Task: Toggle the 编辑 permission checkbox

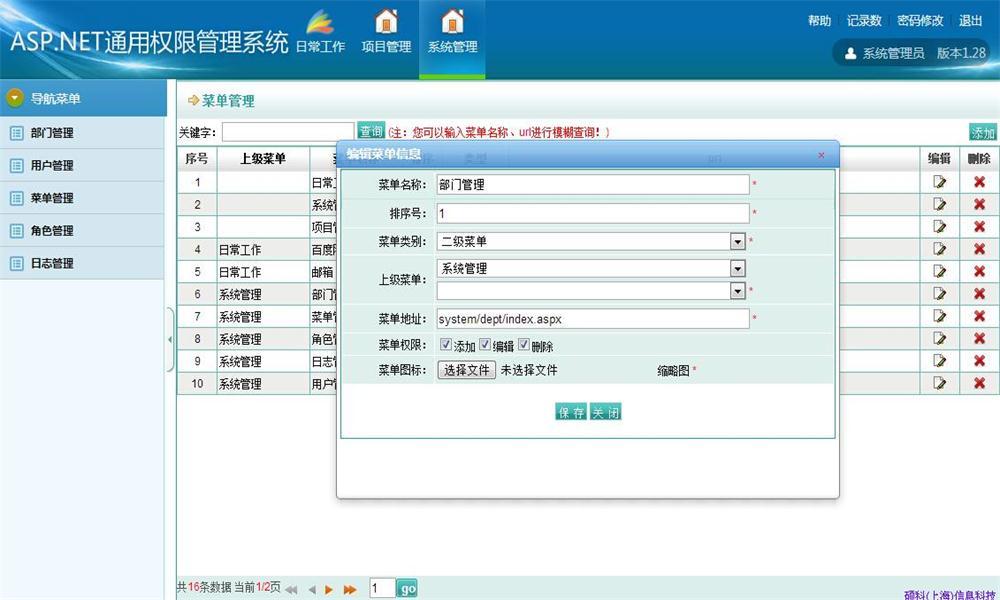Action: [485, 344]
